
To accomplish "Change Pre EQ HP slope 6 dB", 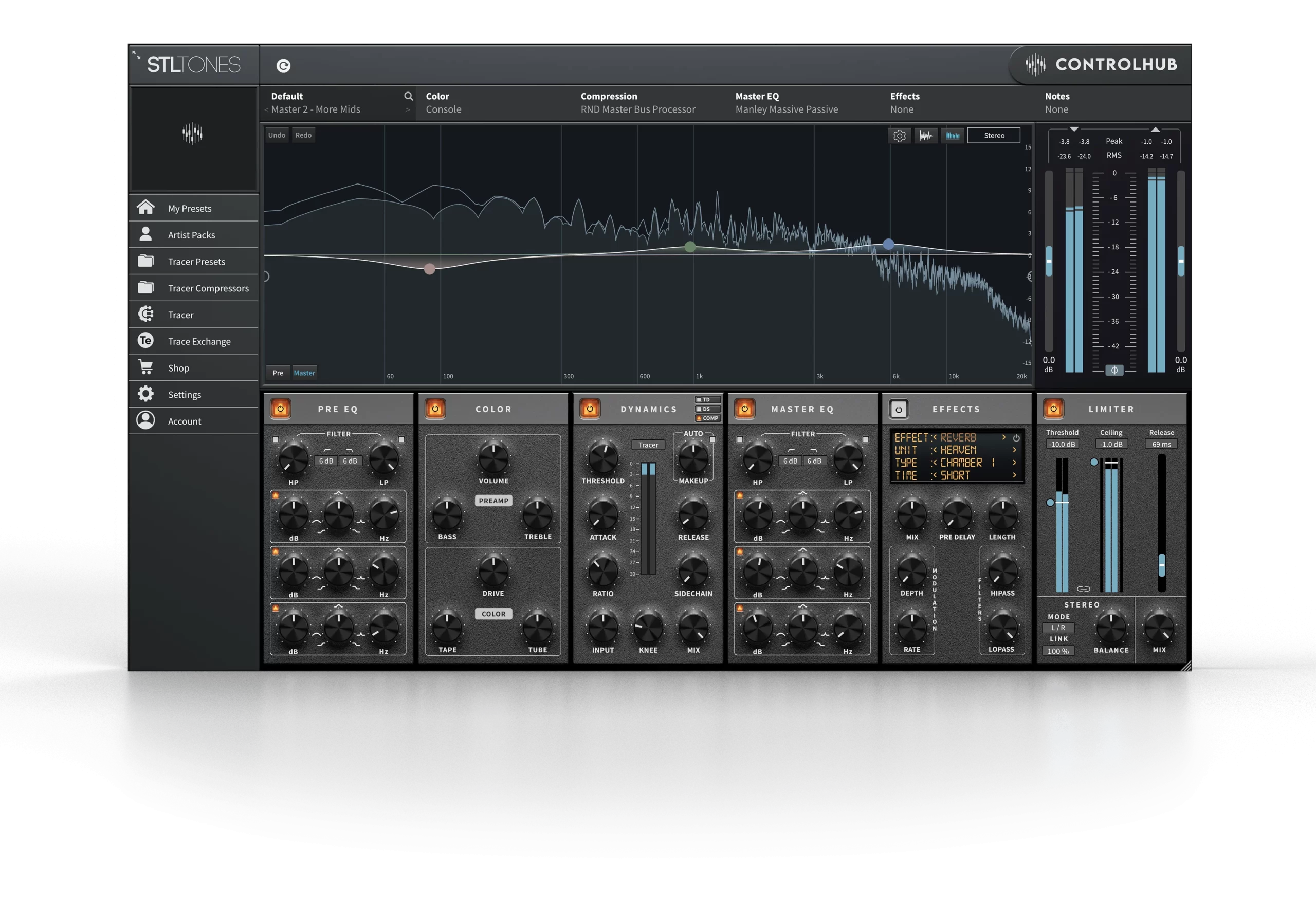I will pyautogui.click(x=325, y=461).
